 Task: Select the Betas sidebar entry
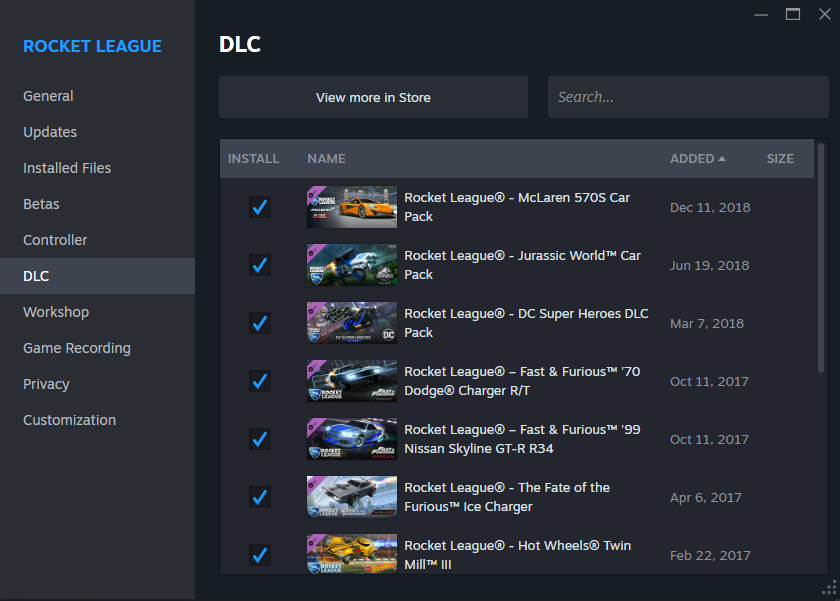[41, 203]
